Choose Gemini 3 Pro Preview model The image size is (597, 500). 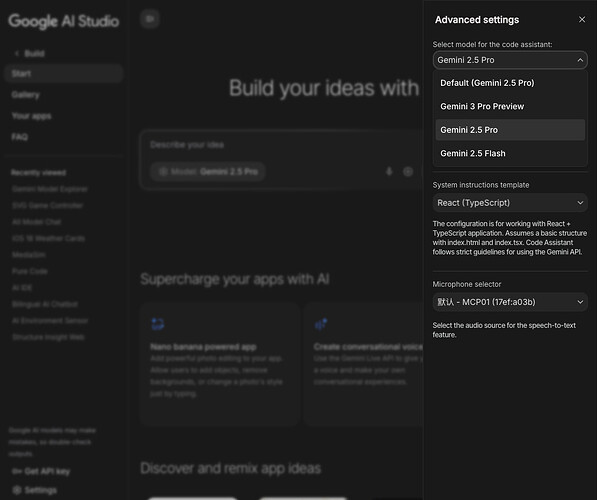pos(510,106)
